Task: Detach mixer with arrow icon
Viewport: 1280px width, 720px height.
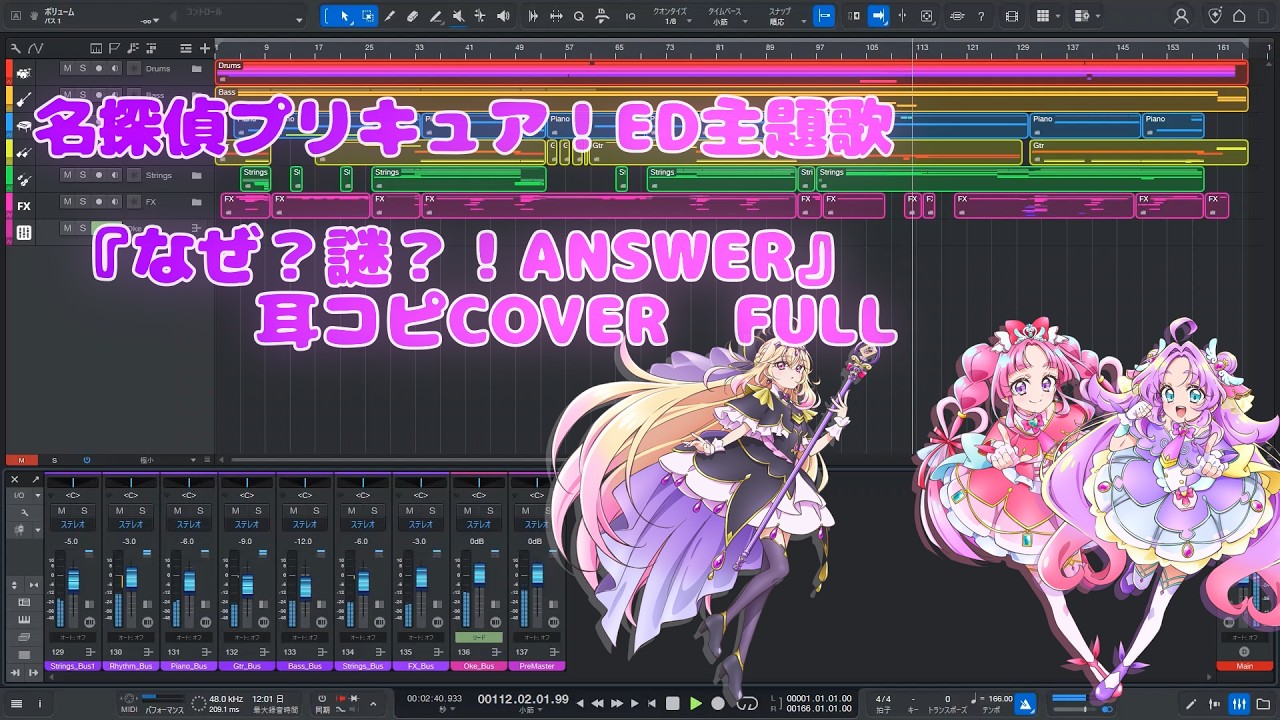Action: [36, 480]
